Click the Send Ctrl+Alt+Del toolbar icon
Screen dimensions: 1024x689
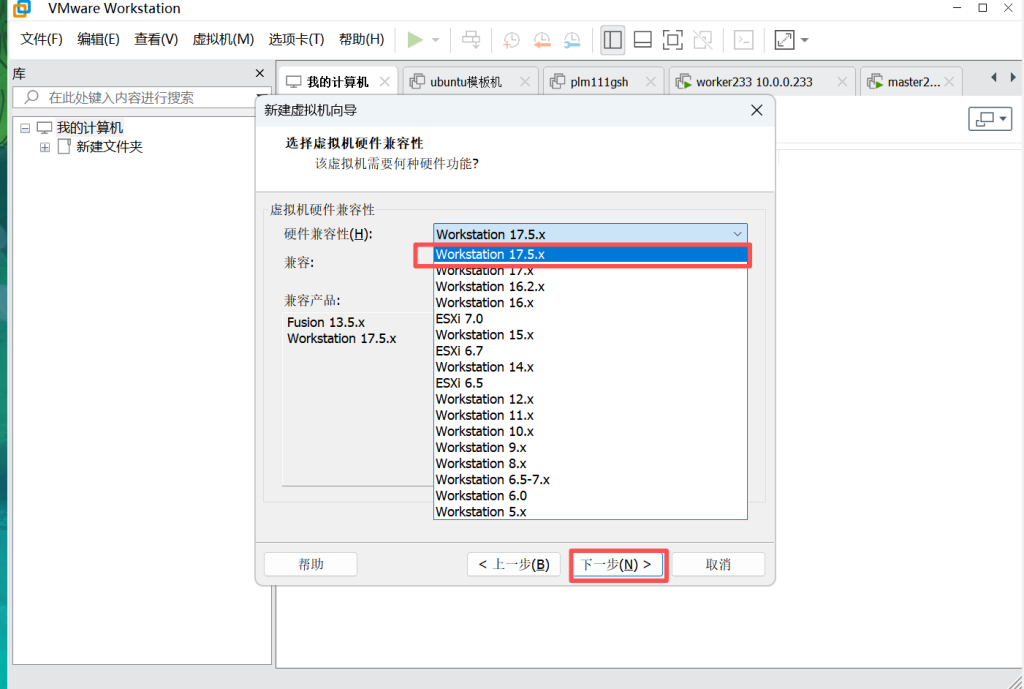coord(471,40)
